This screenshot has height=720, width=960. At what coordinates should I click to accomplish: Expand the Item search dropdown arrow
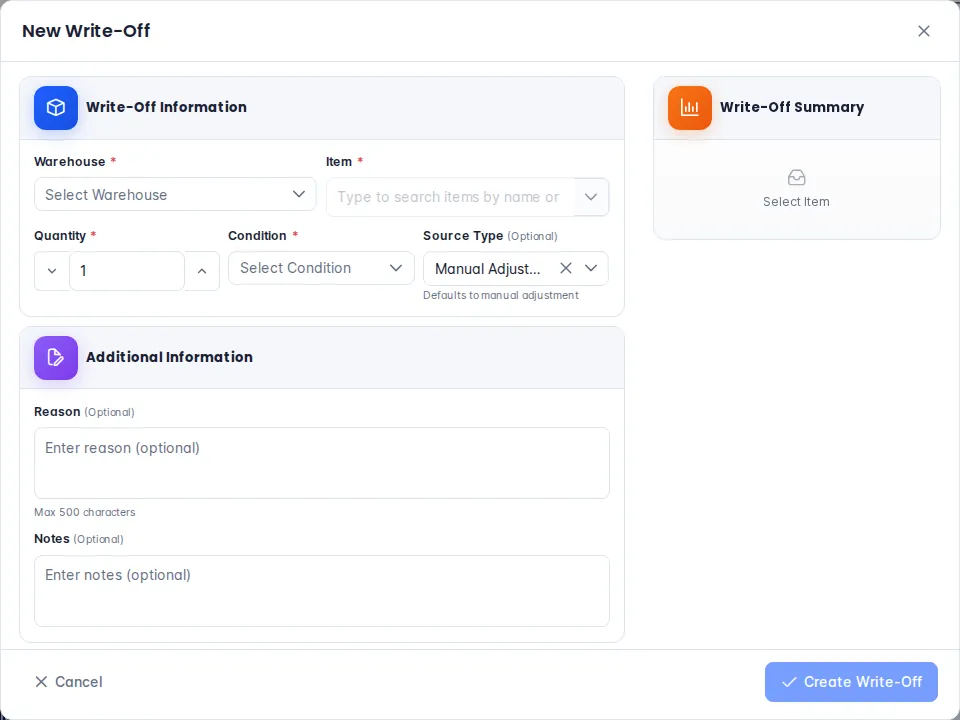(591, 197)
